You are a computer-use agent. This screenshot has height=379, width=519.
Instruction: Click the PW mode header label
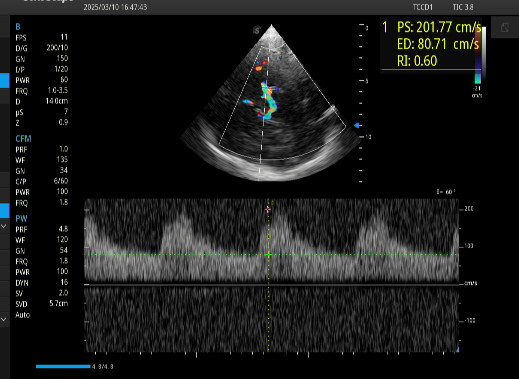point(21,219)
